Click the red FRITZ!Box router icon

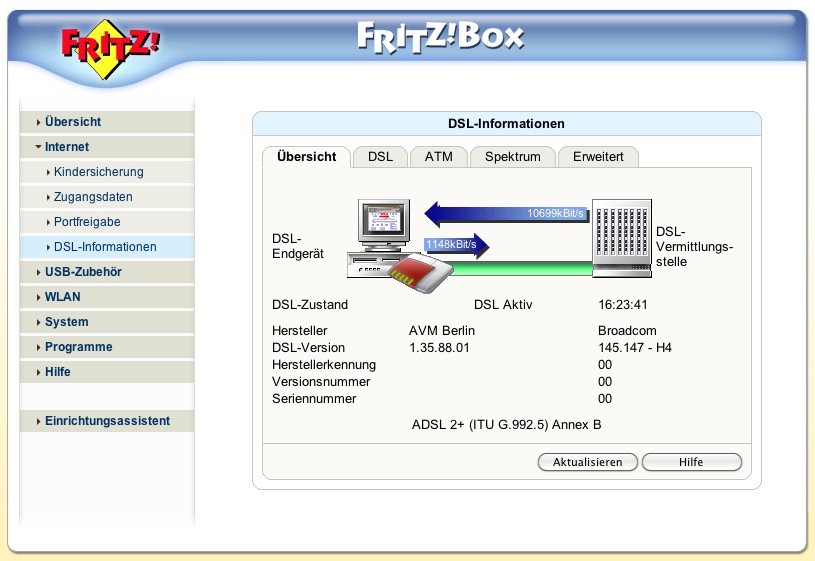pyautogui.click(x=420, y=273)
